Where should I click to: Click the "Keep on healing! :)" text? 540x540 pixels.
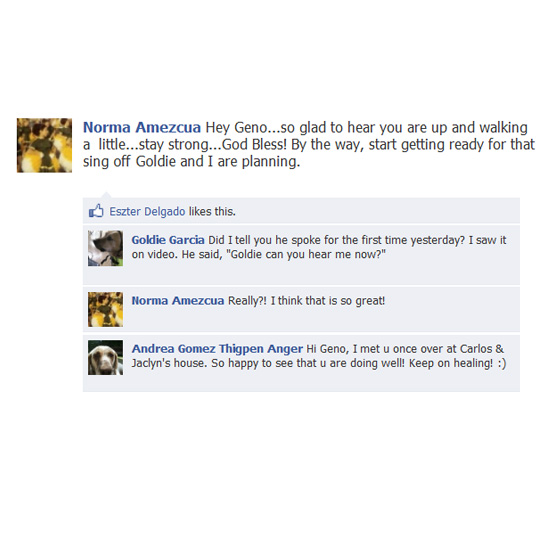point(458,363)
